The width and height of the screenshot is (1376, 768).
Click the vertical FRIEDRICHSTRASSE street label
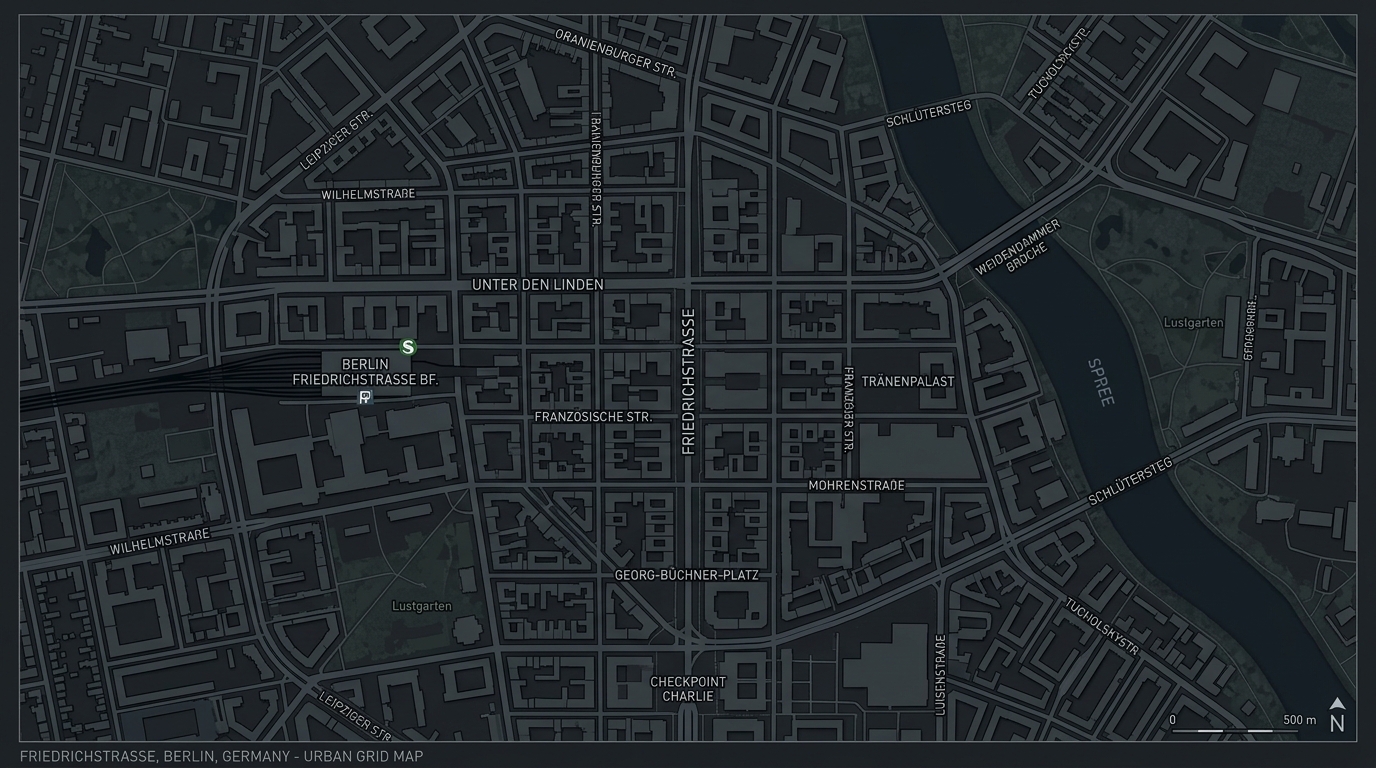[x=688, y=382]
